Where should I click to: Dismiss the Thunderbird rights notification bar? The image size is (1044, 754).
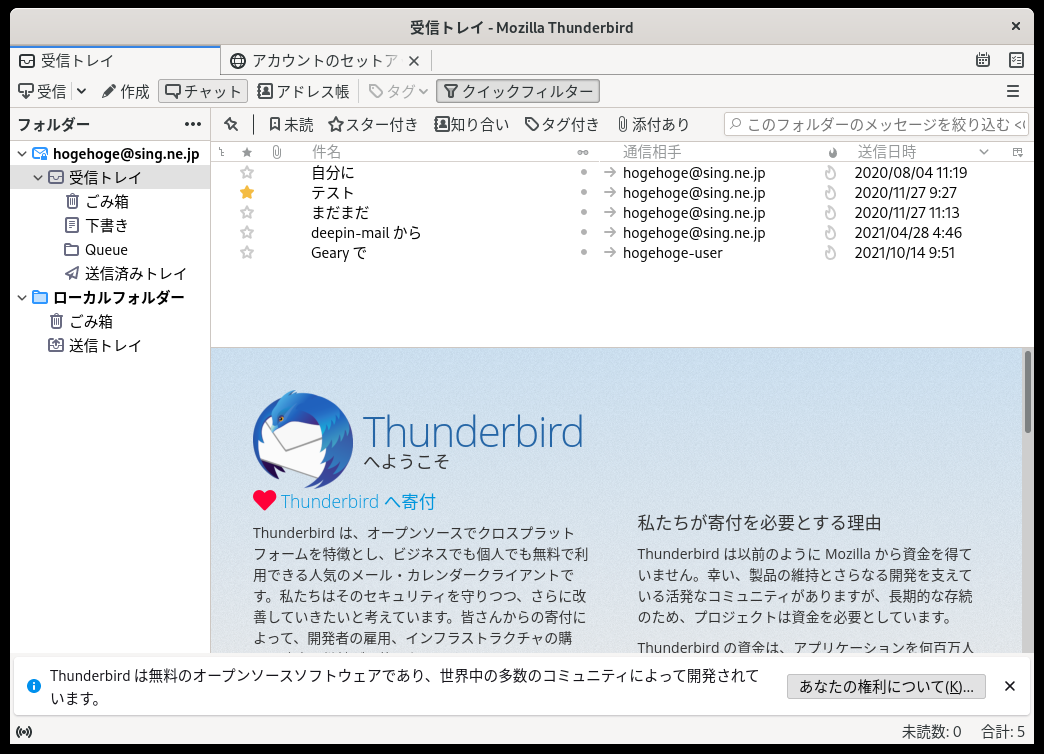point(1010,686)
